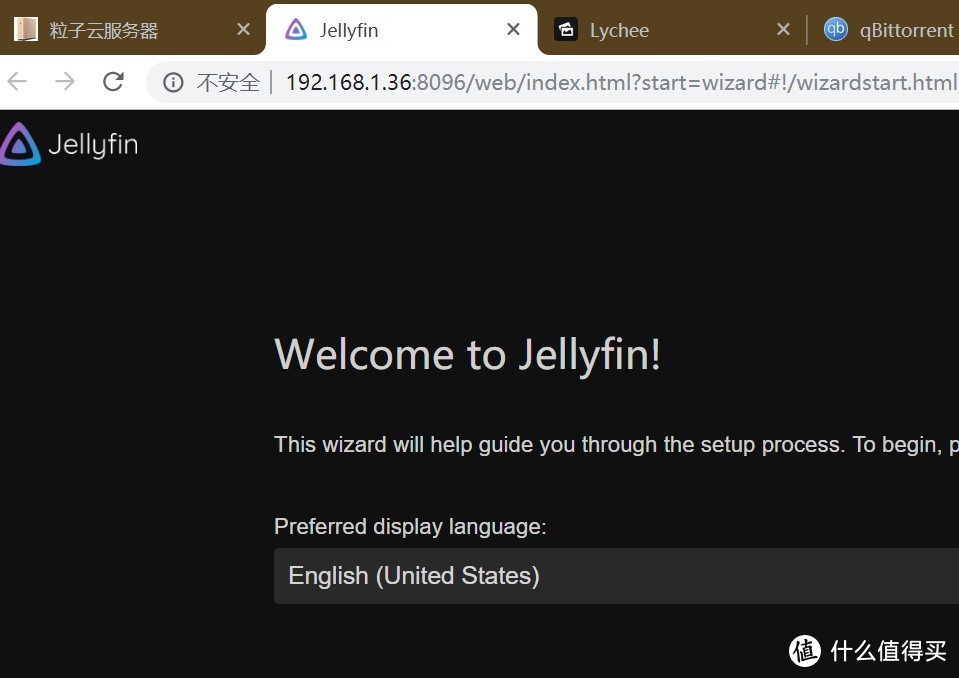Click the qBittorrent tab favicon
959x678 pixels.
[x=835, y=29]
